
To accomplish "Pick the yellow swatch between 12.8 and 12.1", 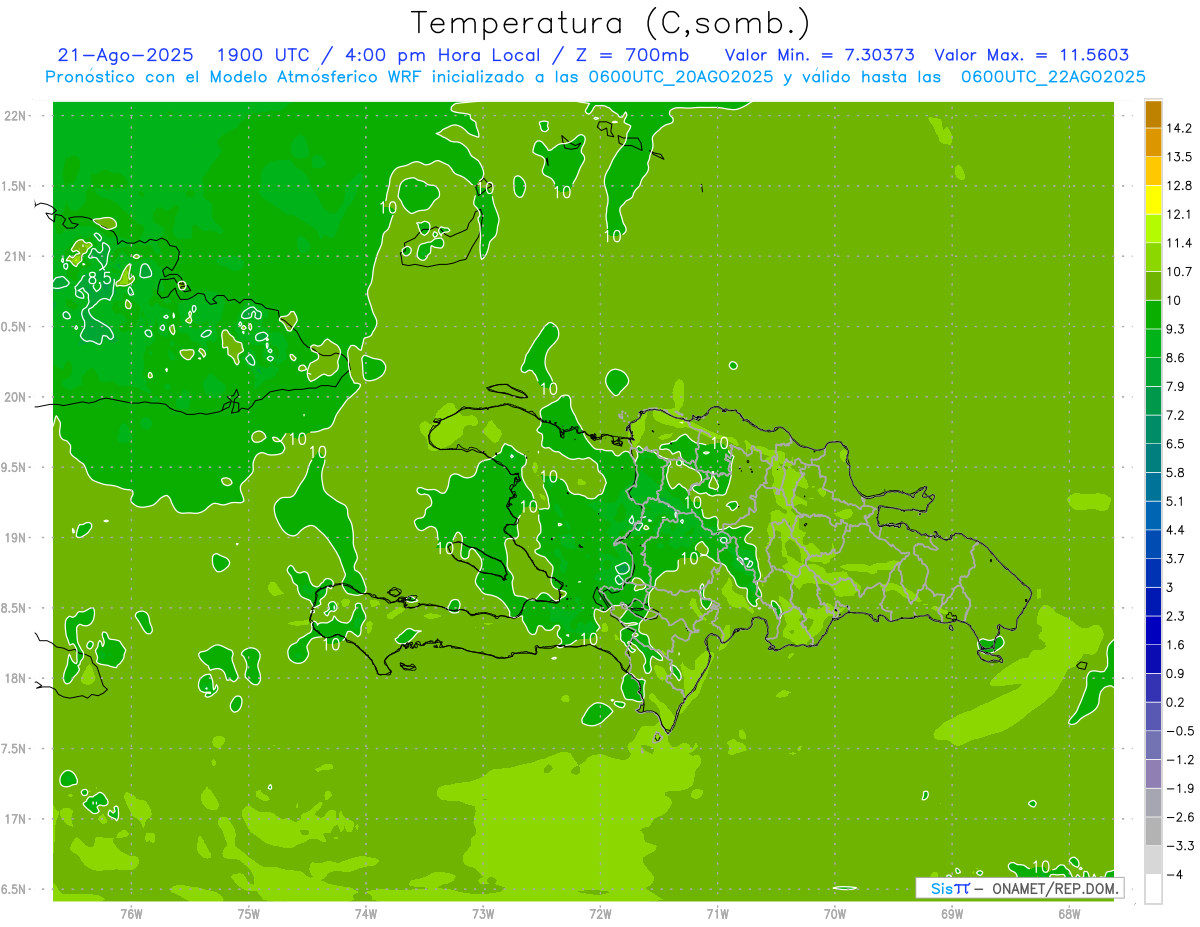I will (x=1153, y=200).
